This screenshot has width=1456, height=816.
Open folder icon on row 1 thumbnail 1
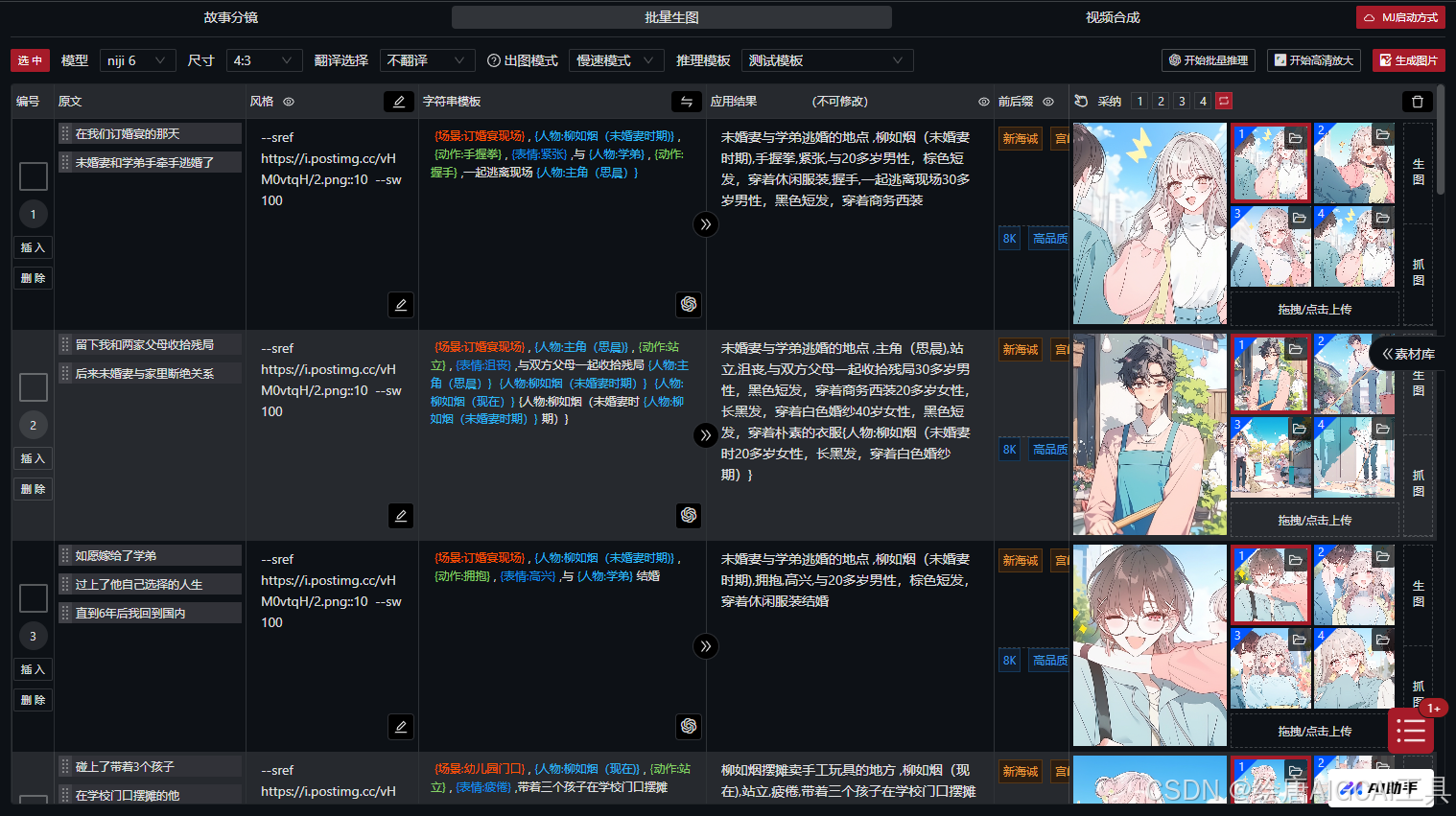1296,137
